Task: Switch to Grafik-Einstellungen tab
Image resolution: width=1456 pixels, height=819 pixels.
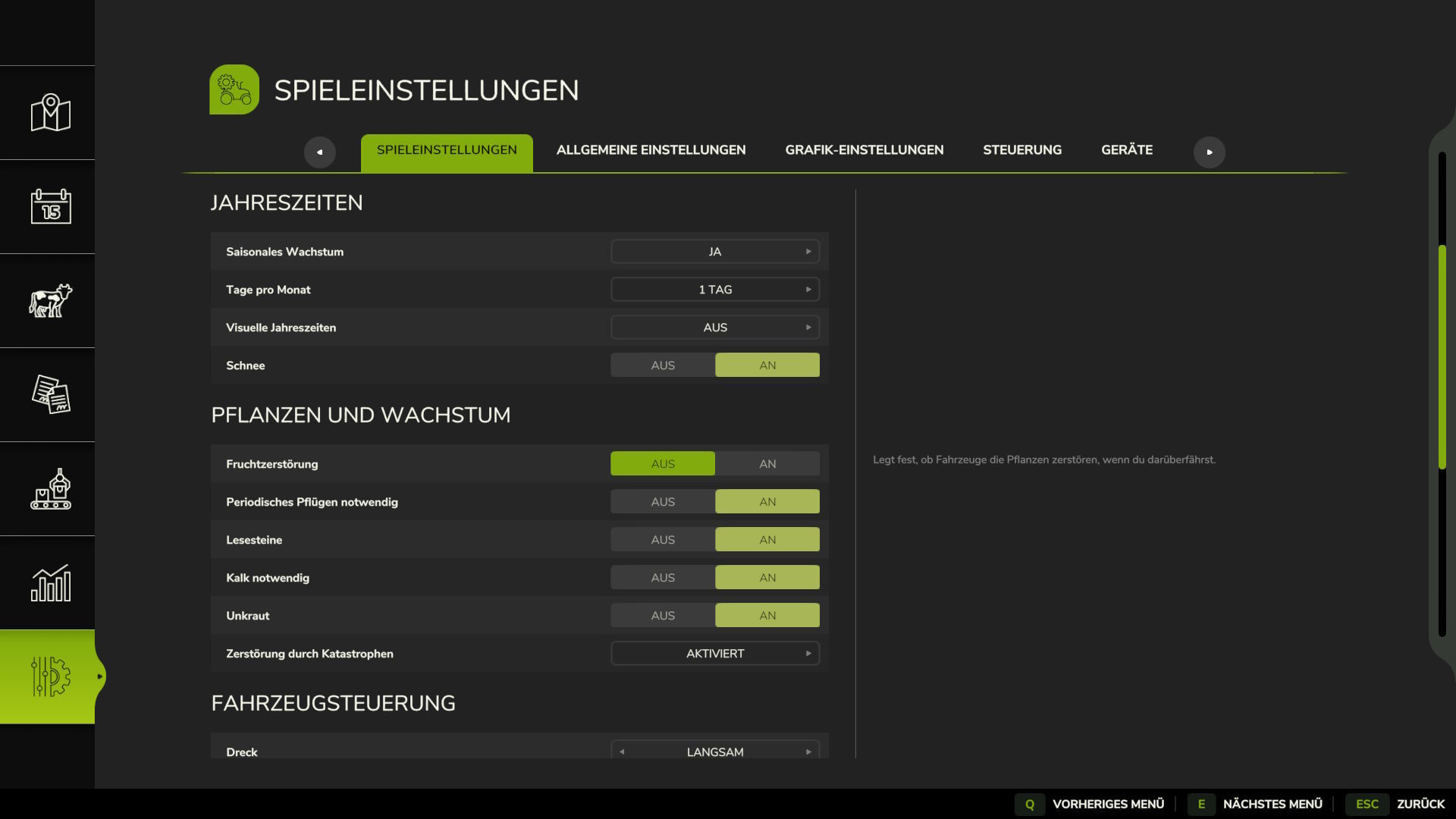Action: coord(864,150)
